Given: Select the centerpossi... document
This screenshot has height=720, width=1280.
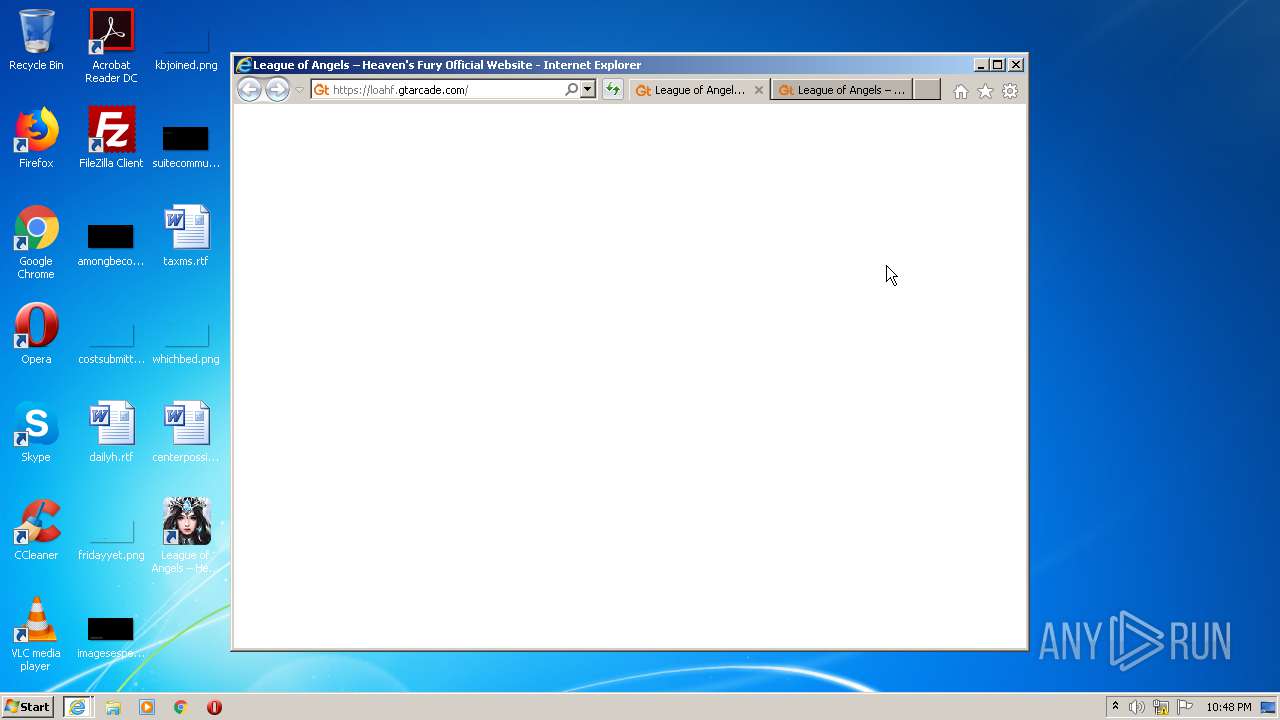Looking at the screenshot, I should click(x=186, y=432).
